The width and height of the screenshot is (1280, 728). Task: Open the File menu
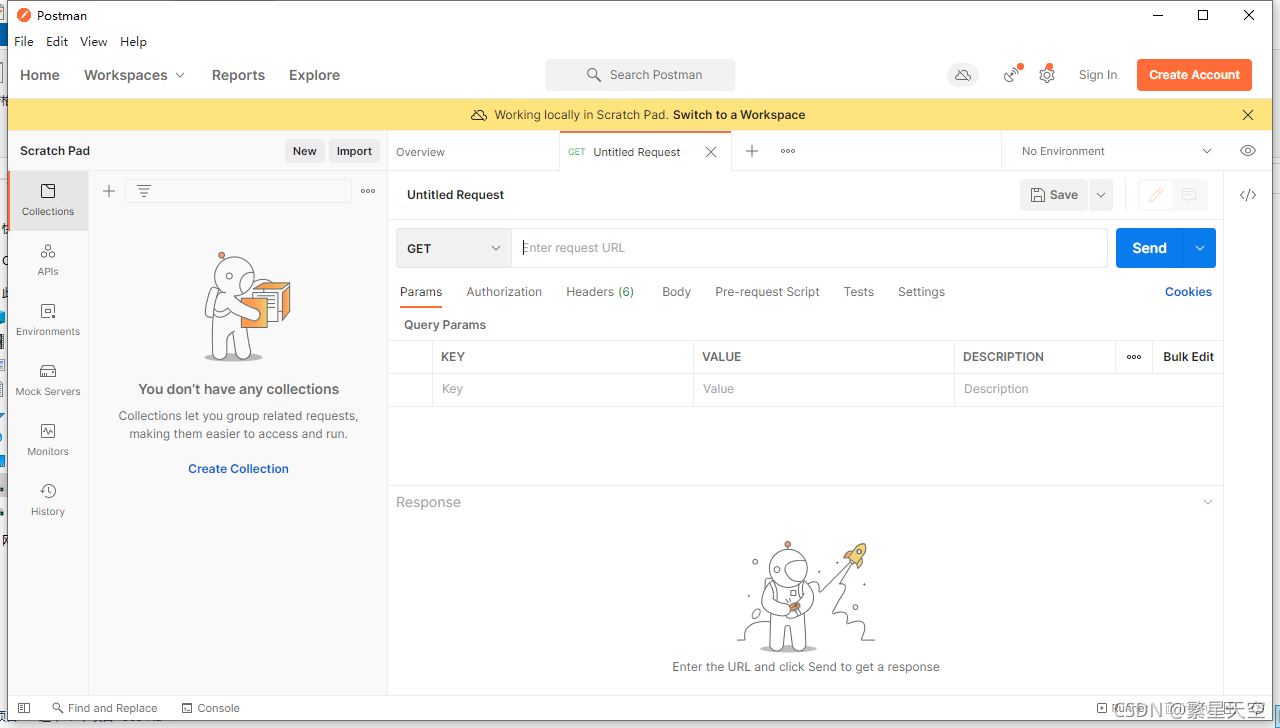(x=24, y=42)
